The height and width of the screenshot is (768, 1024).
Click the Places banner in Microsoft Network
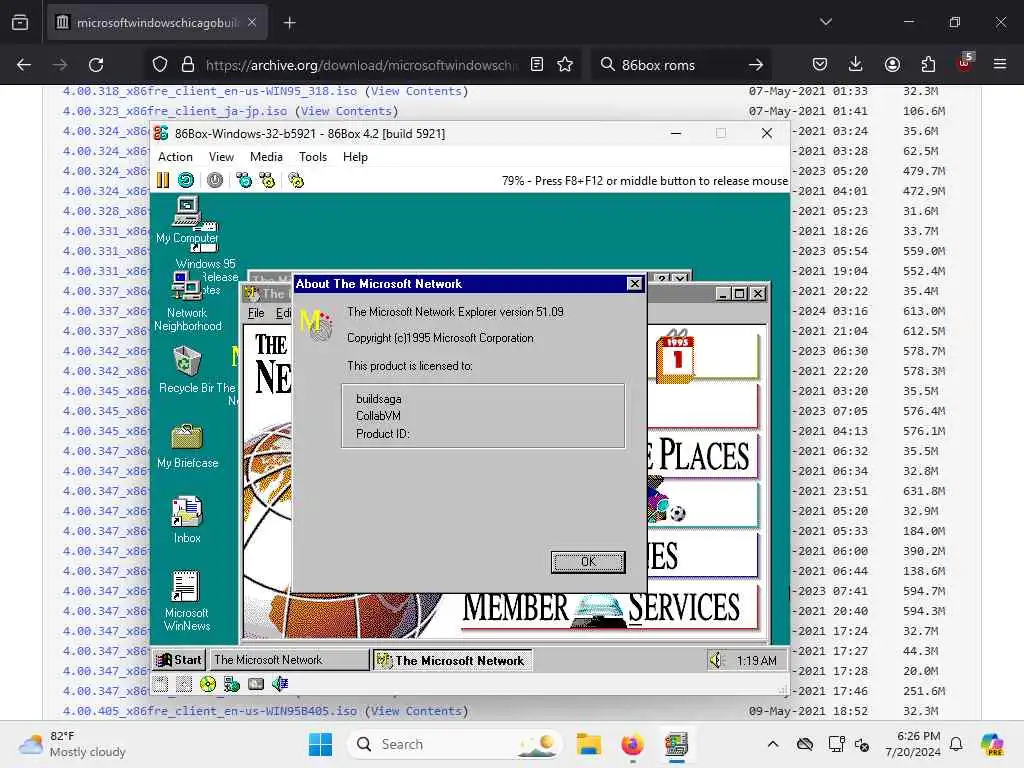(x=704, y=455)
